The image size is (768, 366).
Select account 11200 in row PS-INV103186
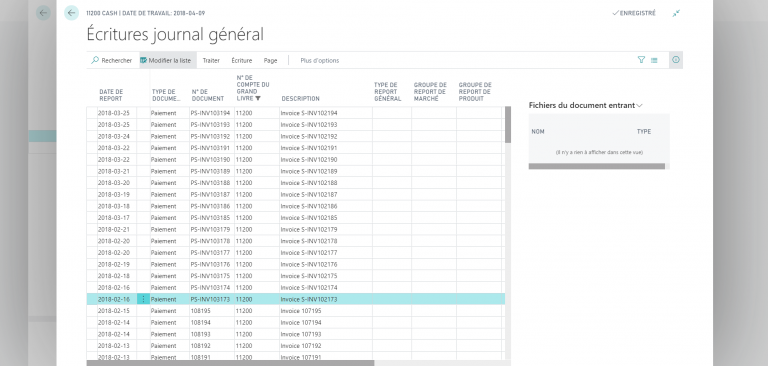click(257, 206)
